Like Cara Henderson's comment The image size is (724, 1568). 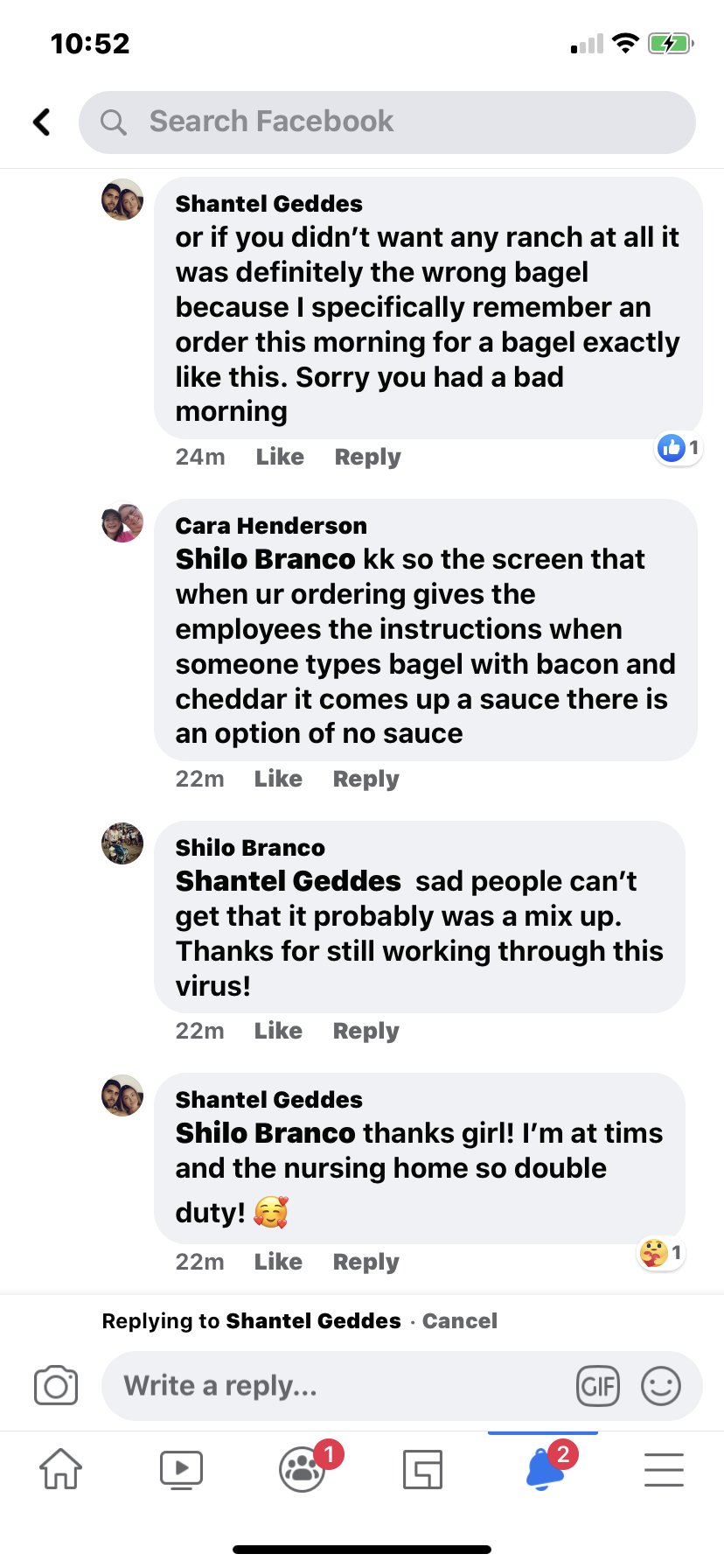coord(278,779)
